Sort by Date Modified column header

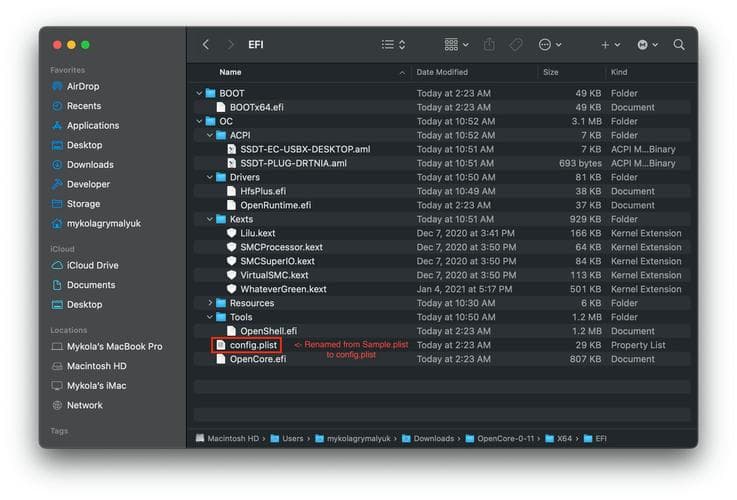click(x=442, y=72)
